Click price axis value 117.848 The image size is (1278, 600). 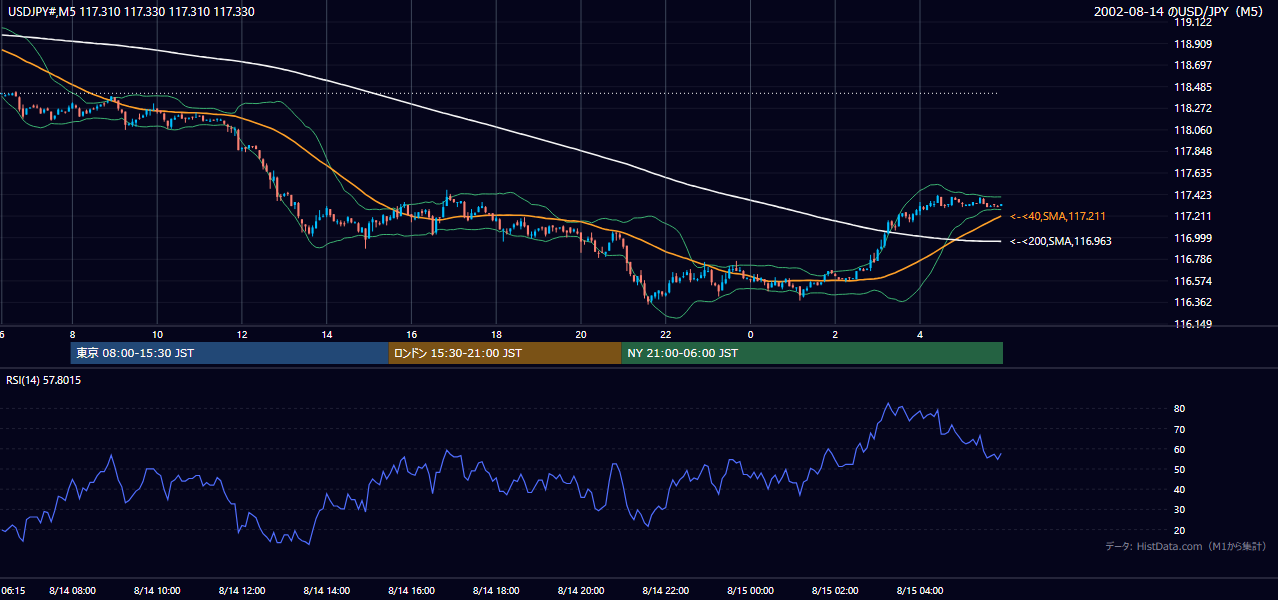(1193, 151)
